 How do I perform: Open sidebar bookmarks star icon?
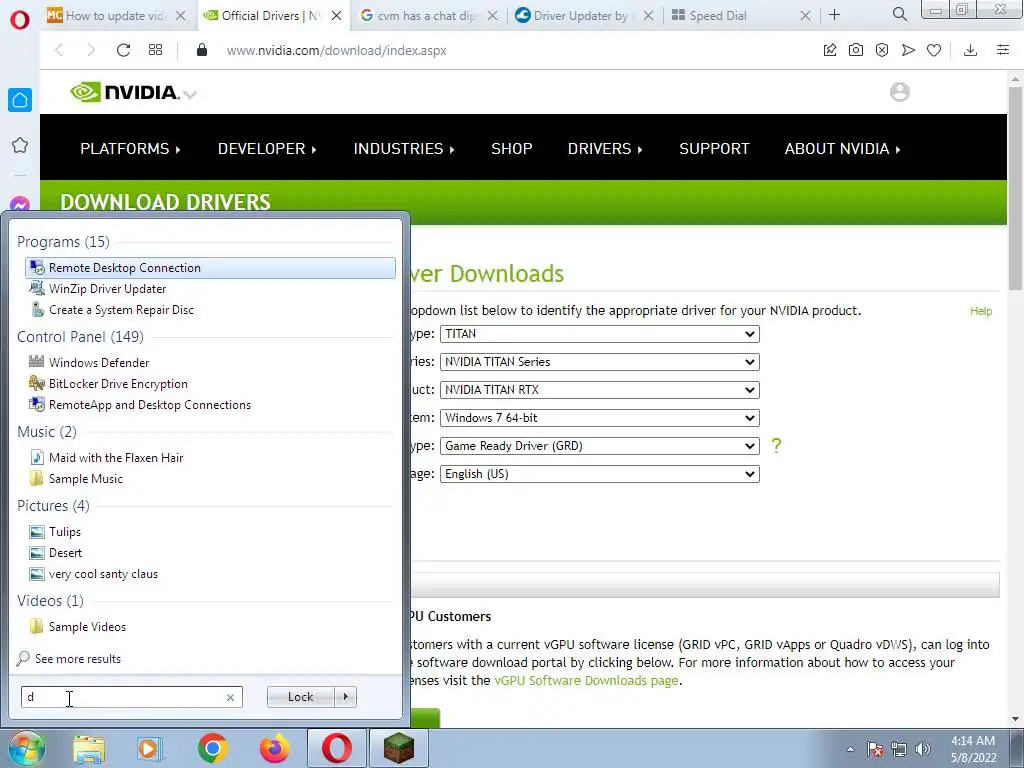coord(20,145)
